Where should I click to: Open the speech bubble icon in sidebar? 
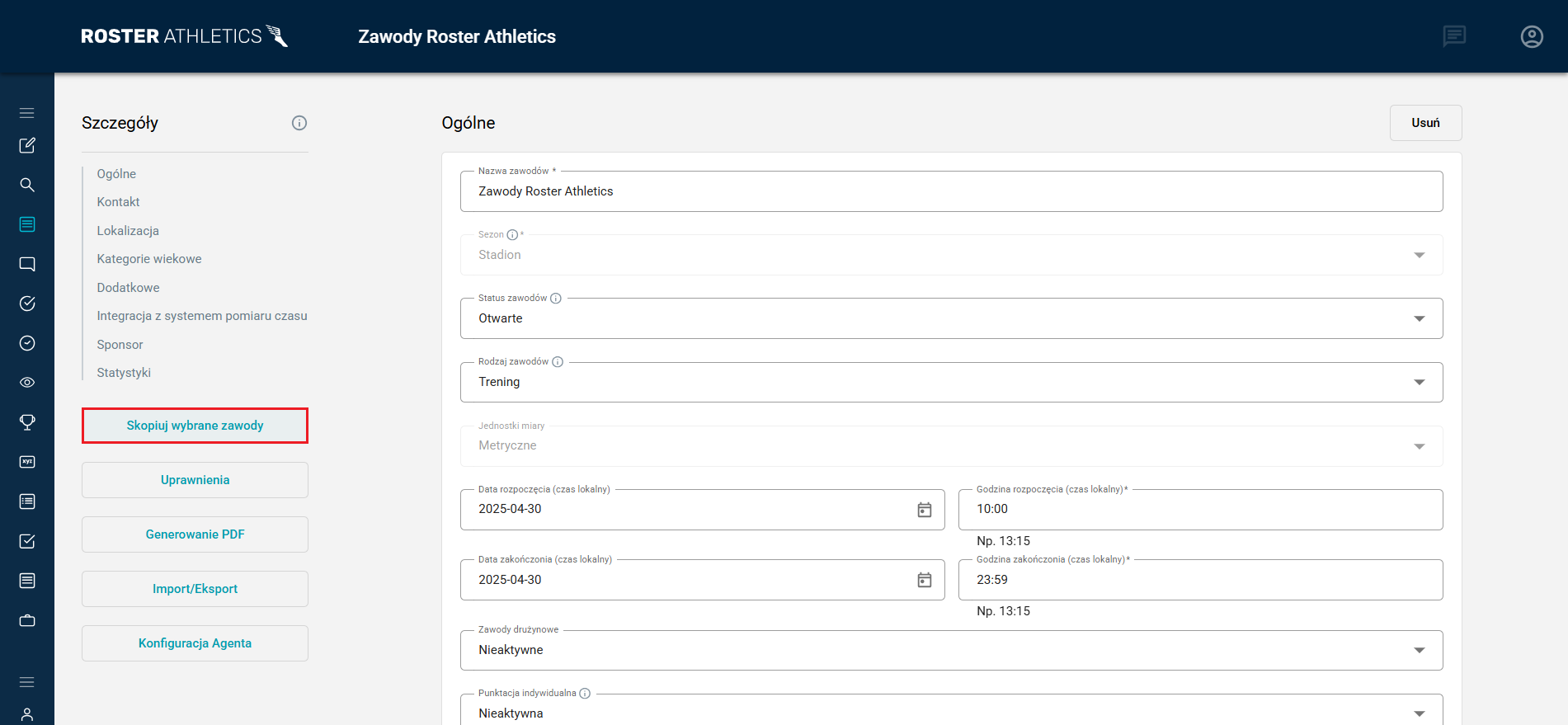(x=27, y=264)
